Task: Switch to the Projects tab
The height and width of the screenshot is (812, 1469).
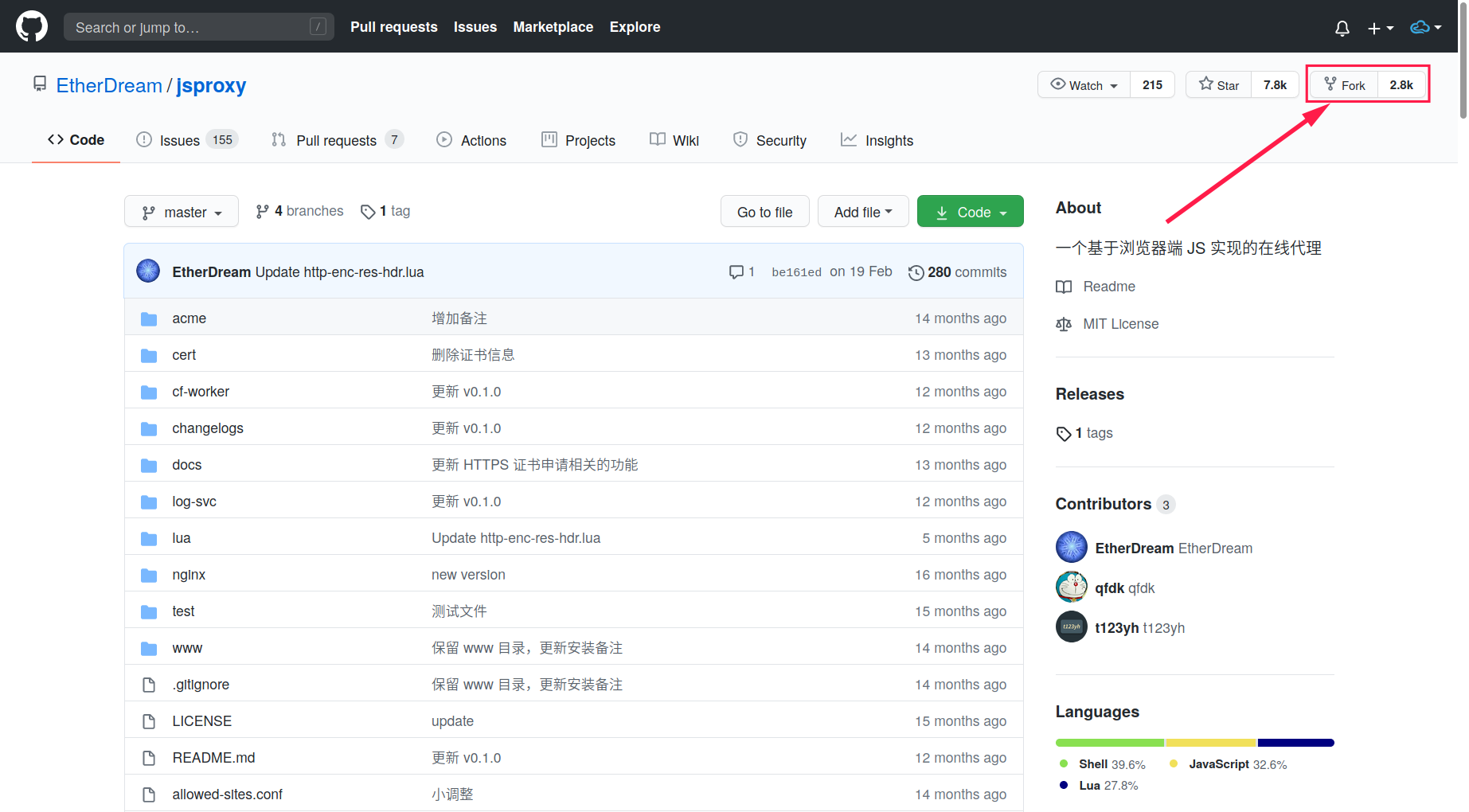Action: (578, 140)
